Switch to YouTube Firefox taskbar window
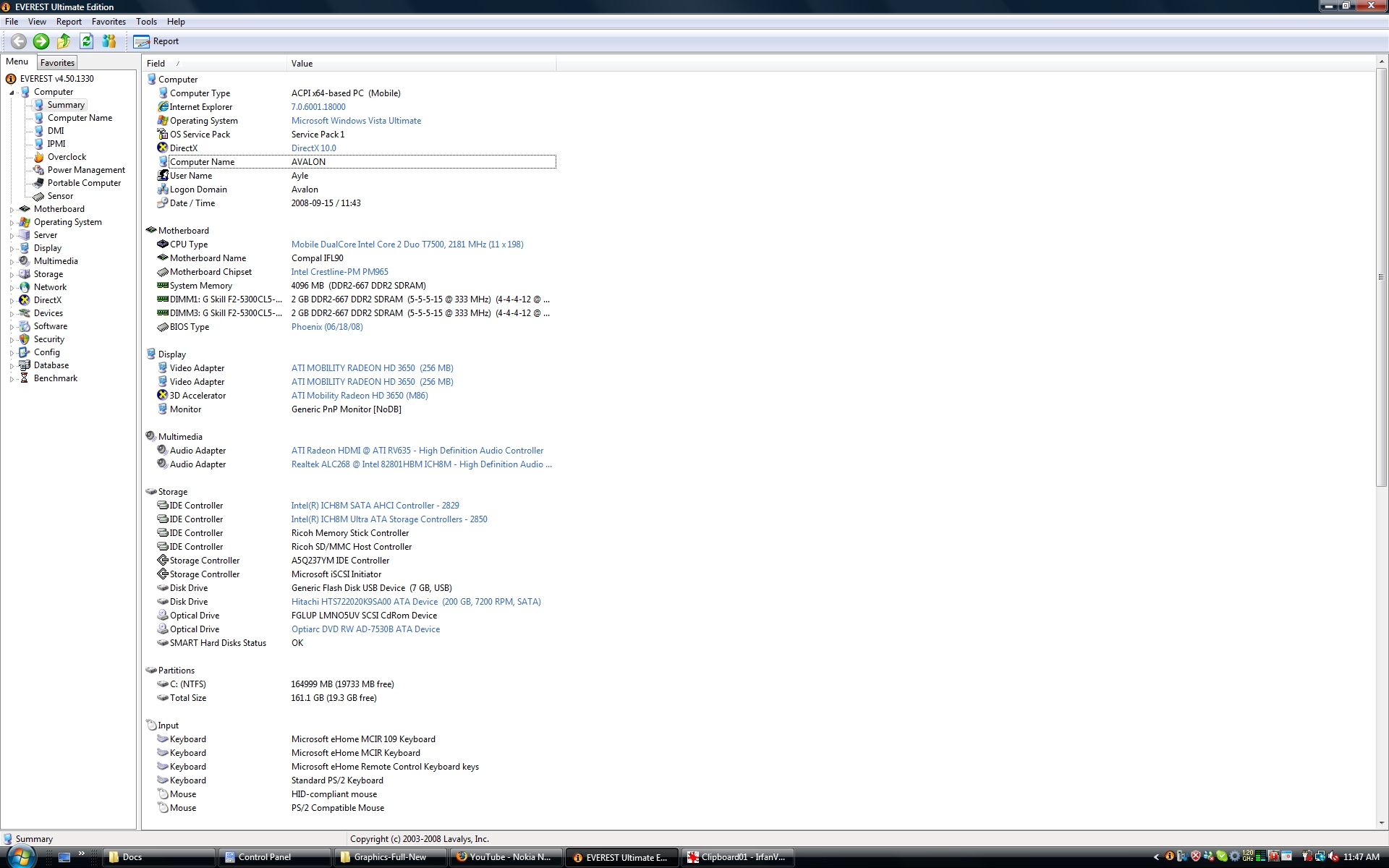1389x868 pixels. (x=506, y=857)
